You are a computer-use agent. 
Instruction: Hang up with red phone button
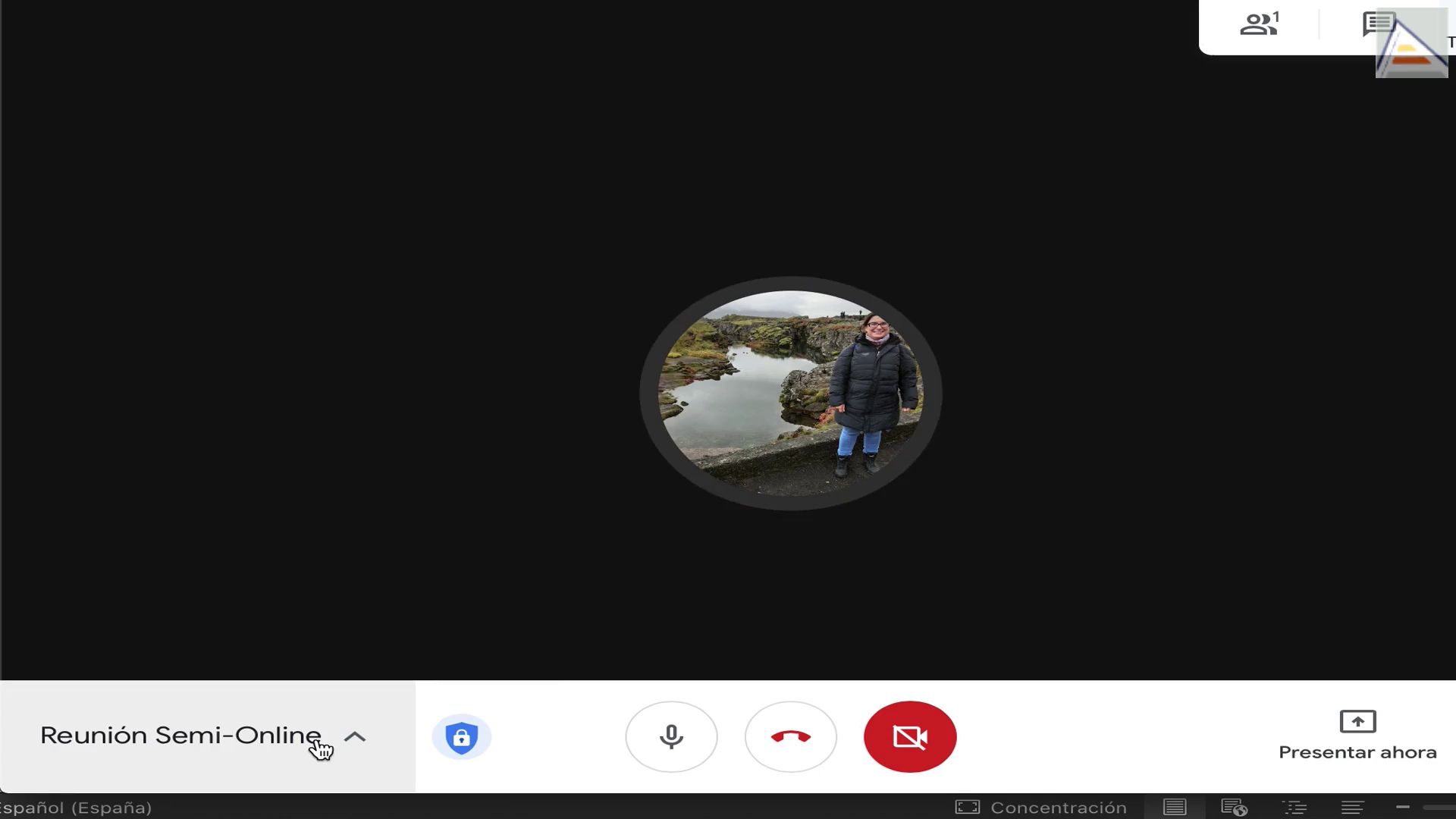(790, 736)
